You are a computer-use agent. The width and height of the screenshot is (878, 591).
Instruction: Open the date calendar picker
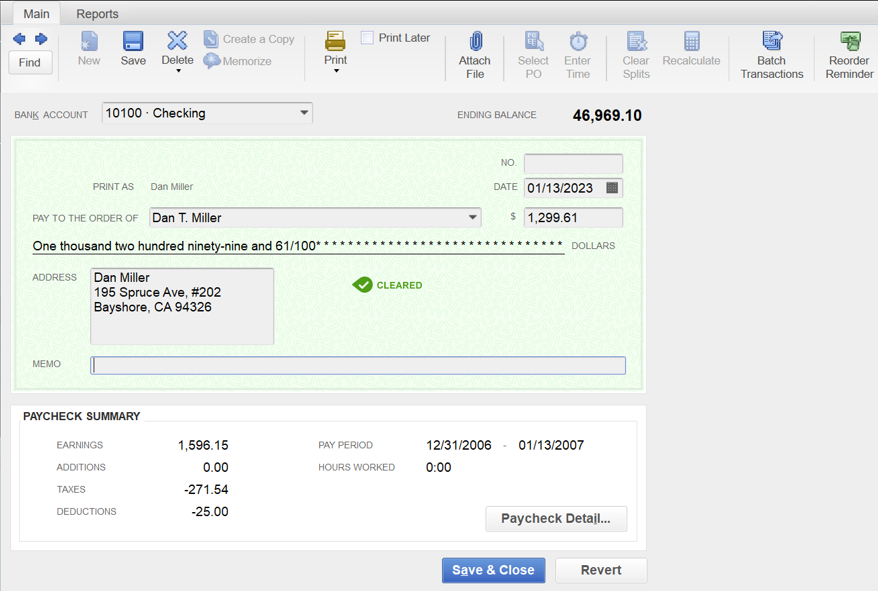coord(612,188)
